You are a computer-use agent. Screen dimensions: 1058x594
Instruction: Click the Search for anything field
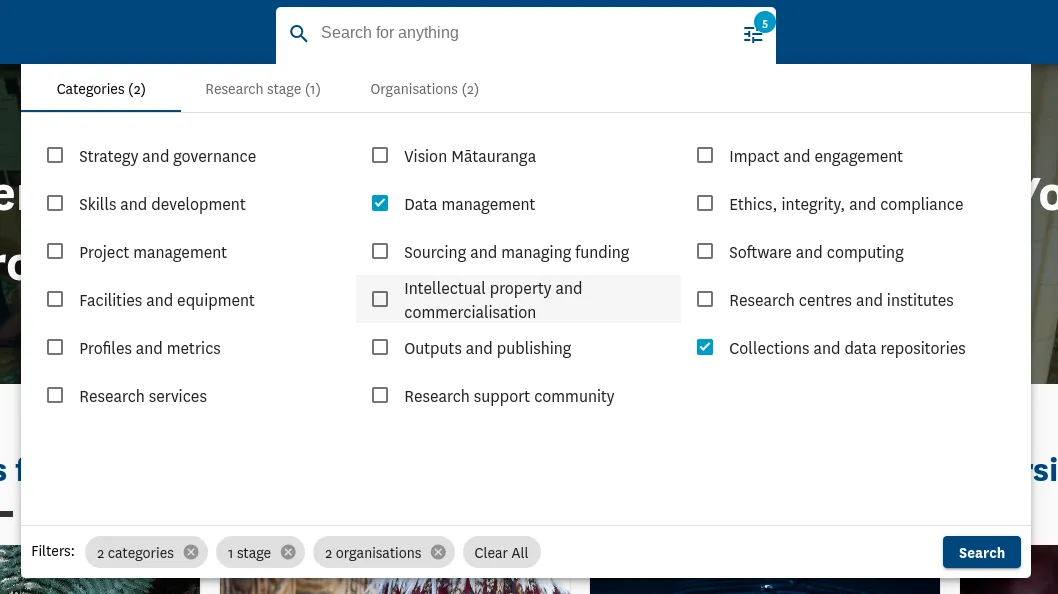(x=500, y=33)
